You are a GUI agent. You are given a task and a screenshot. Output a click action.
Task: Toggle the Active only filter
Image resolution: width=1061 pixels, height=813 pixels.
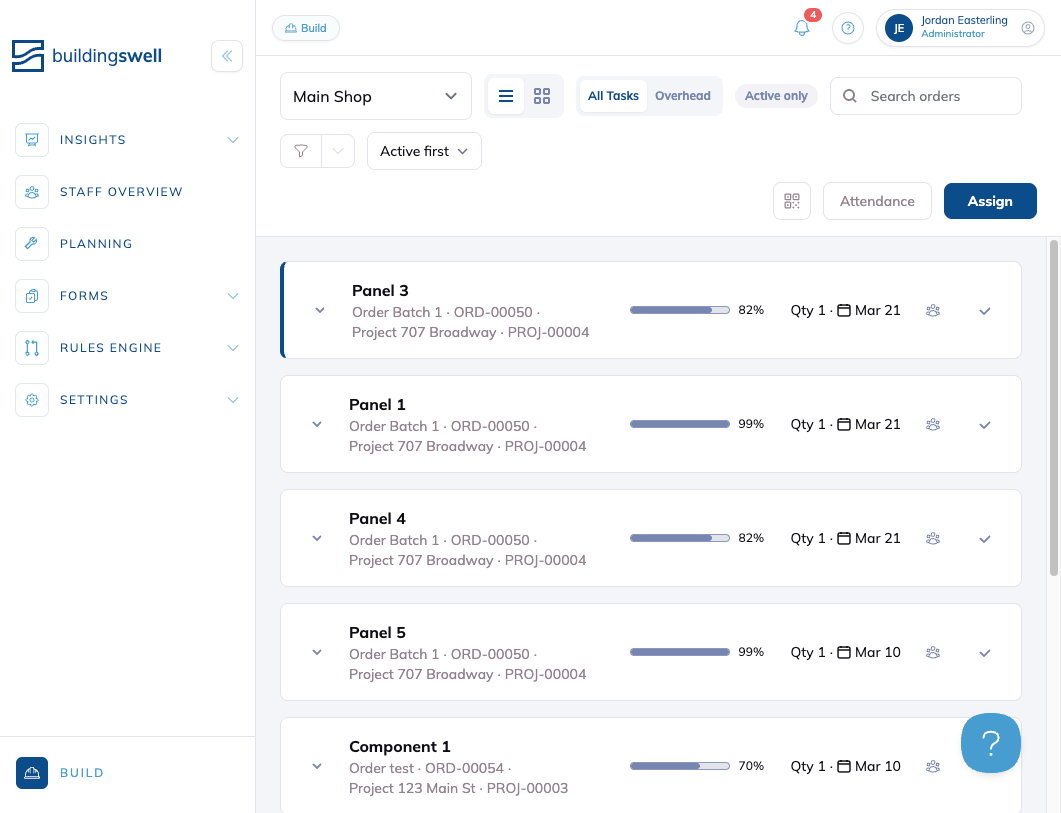coord(776,96)
